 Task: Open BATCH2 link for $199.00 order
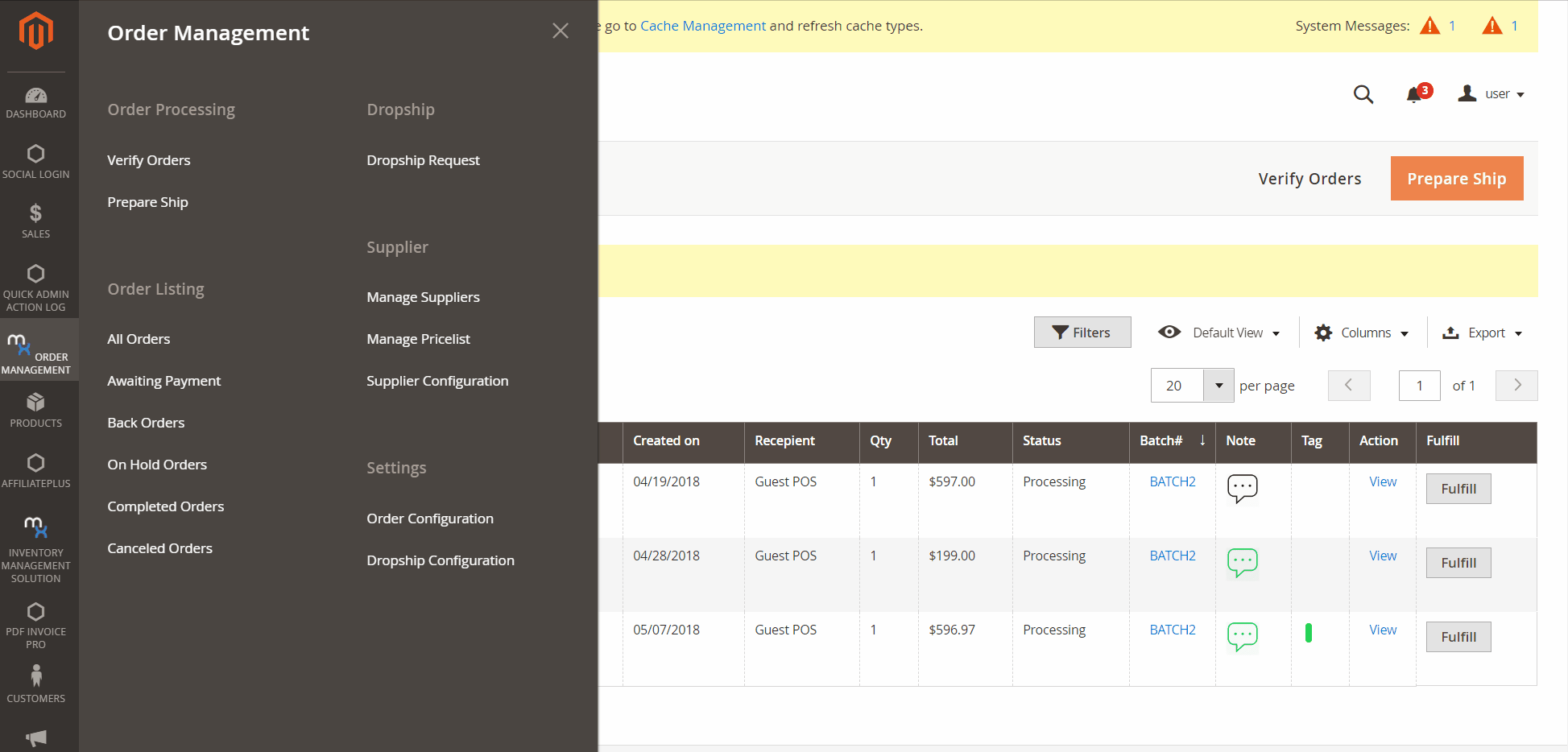[1172, 556]
